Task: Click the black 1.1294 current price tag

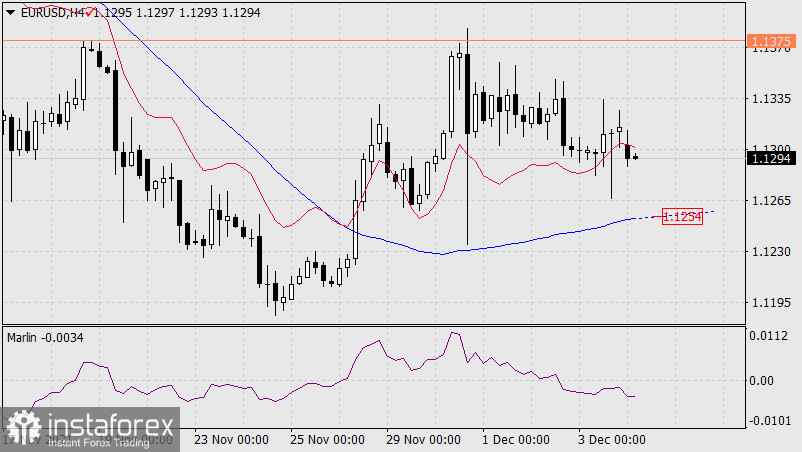Action: 770,157
